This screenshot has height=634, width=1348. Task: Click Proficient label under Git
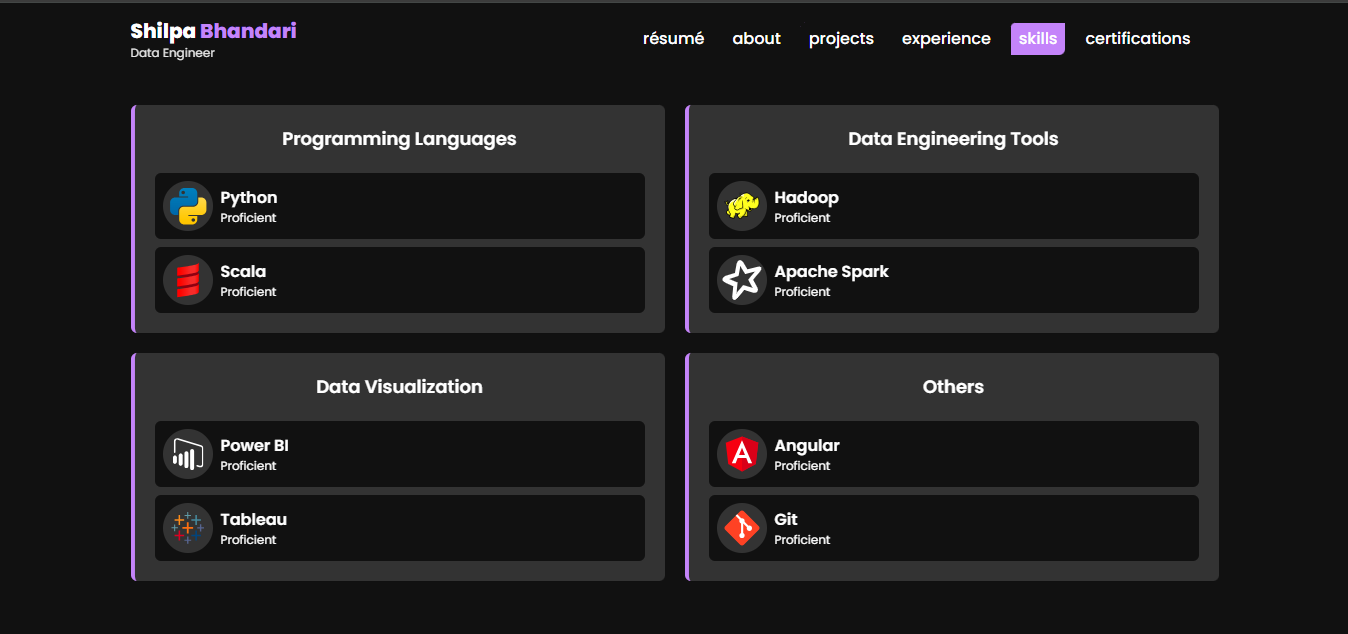(x=802, y=540)
